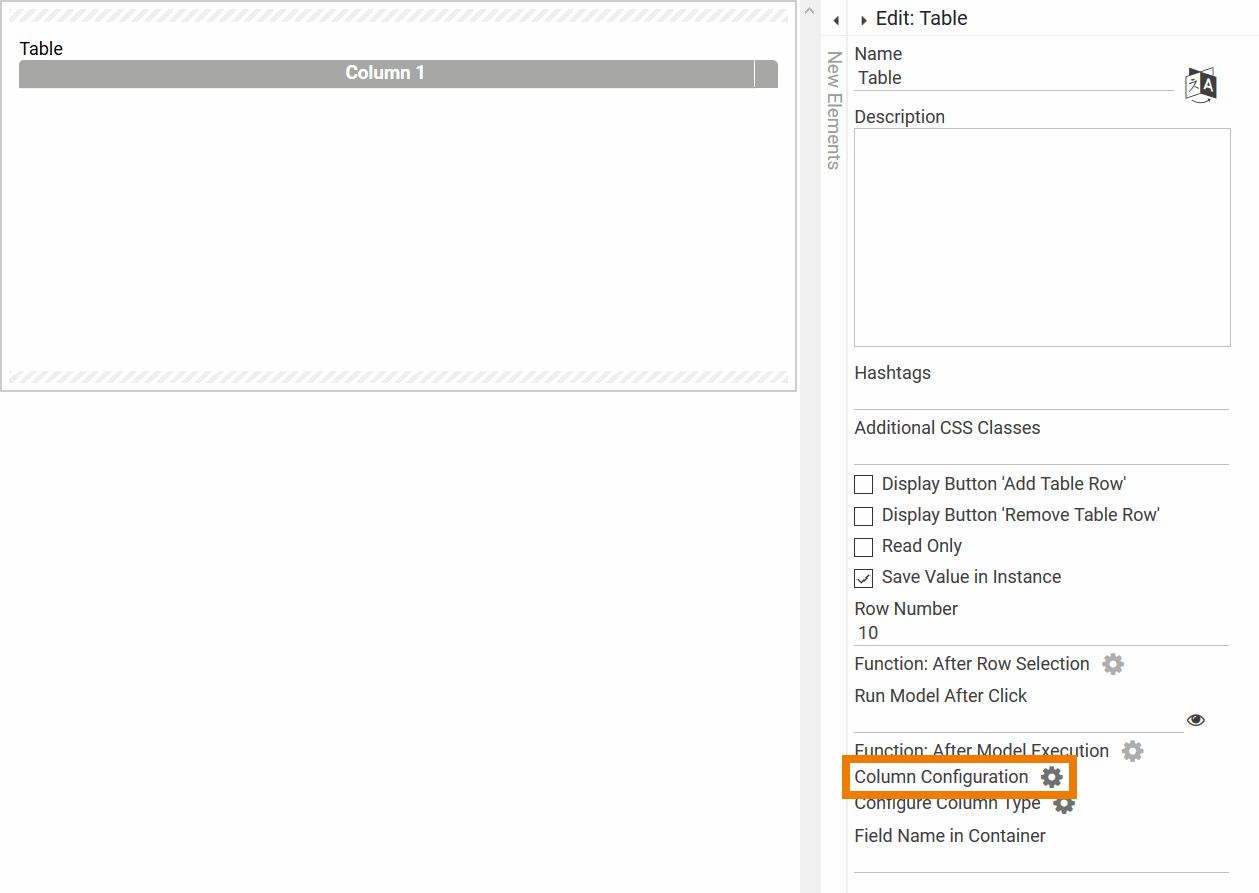Click the eye icon beside Run Model After Click
Screen dimensions: 1259x893
(x=1196, y=720)
